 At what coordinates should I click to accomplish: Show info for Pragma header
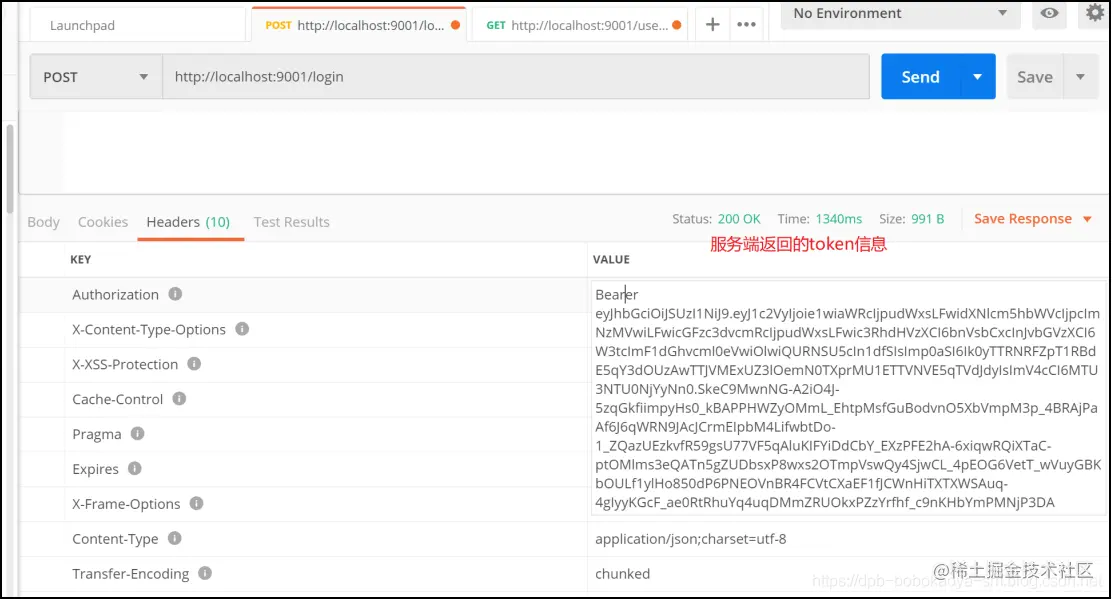point(137,433)
